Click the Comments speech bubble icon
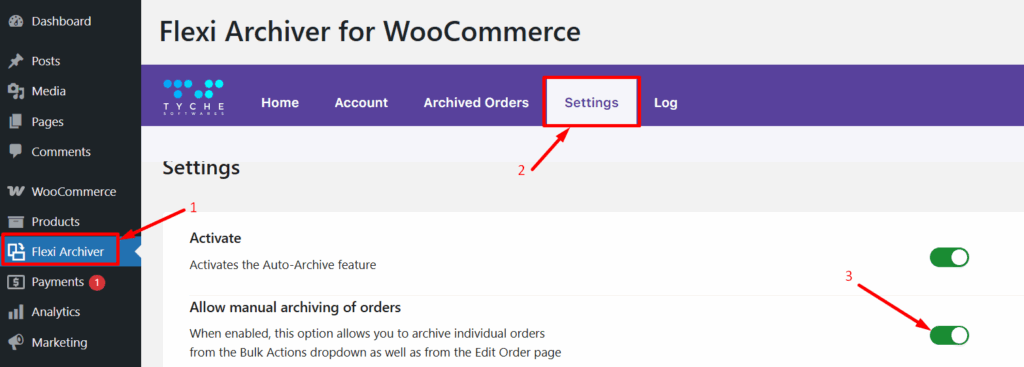Viewport: 1024px width, 367px height. pos(16,152)
